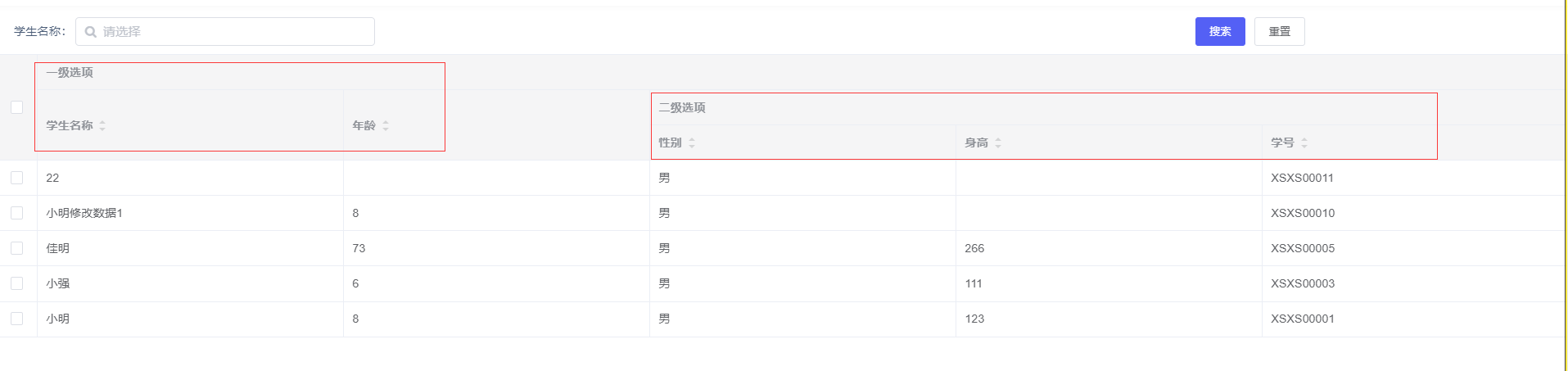
Task: Sort by the 学生名称 column header
Action: (70, 126)
